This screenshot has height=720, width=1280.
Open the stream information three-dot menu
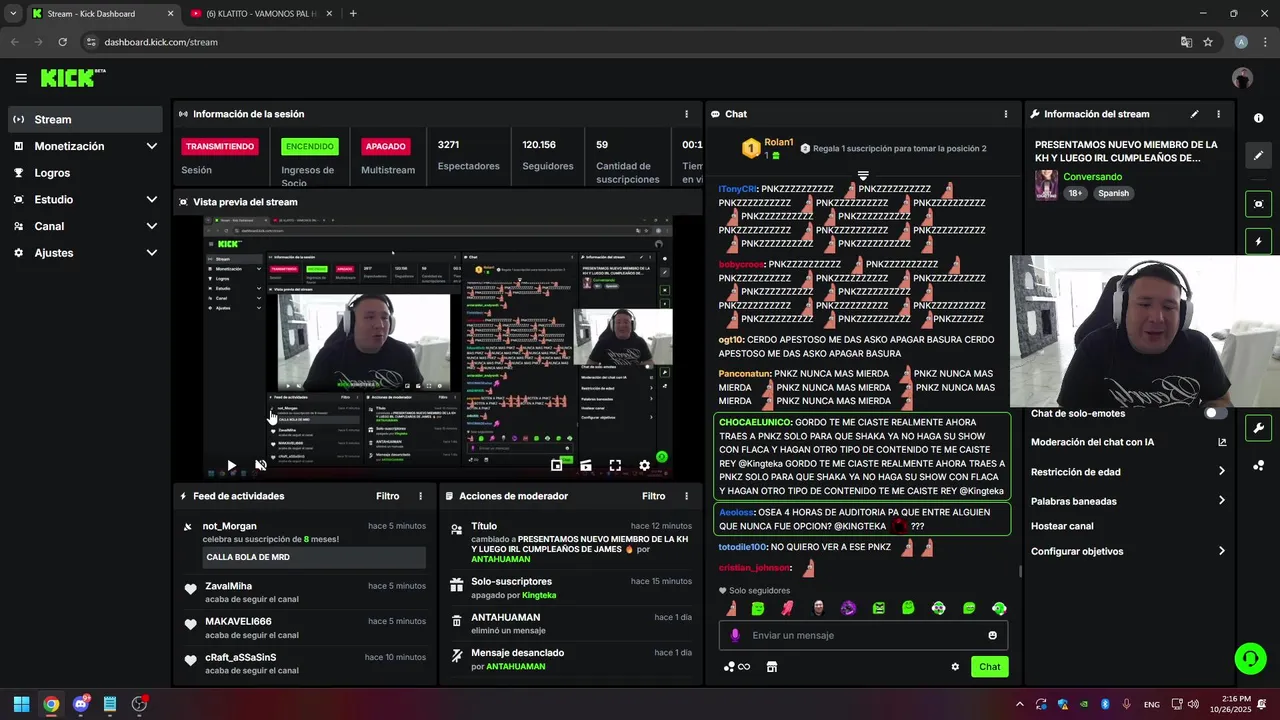click(x=1218, y=114)
